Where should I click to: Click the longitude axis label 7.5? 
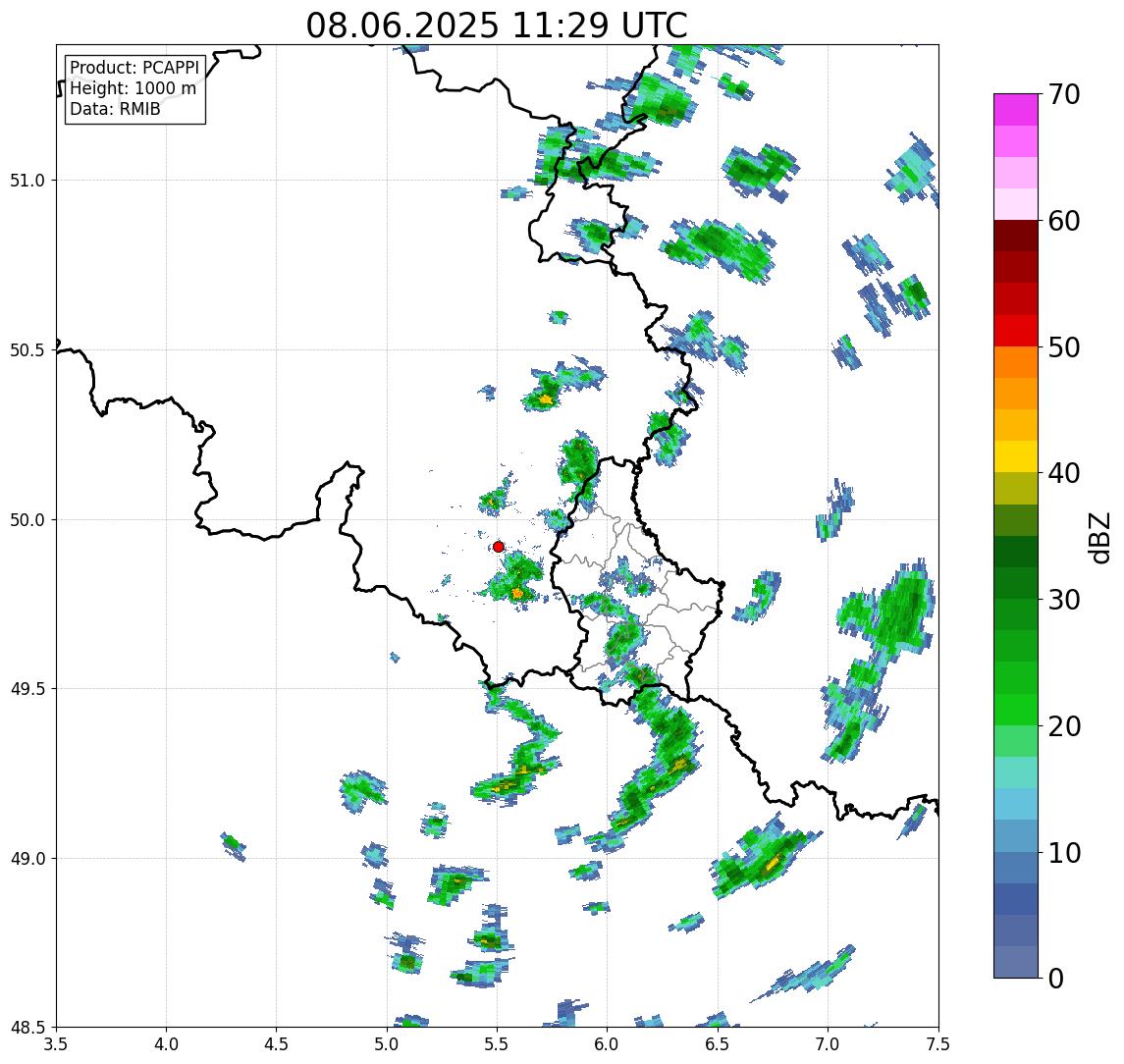tap(938, 1044)
